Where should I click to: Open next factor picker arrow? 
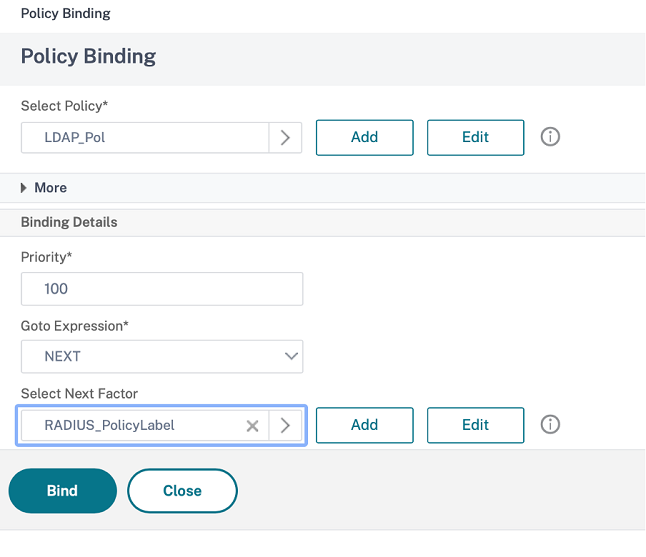(x=285, y=426)
